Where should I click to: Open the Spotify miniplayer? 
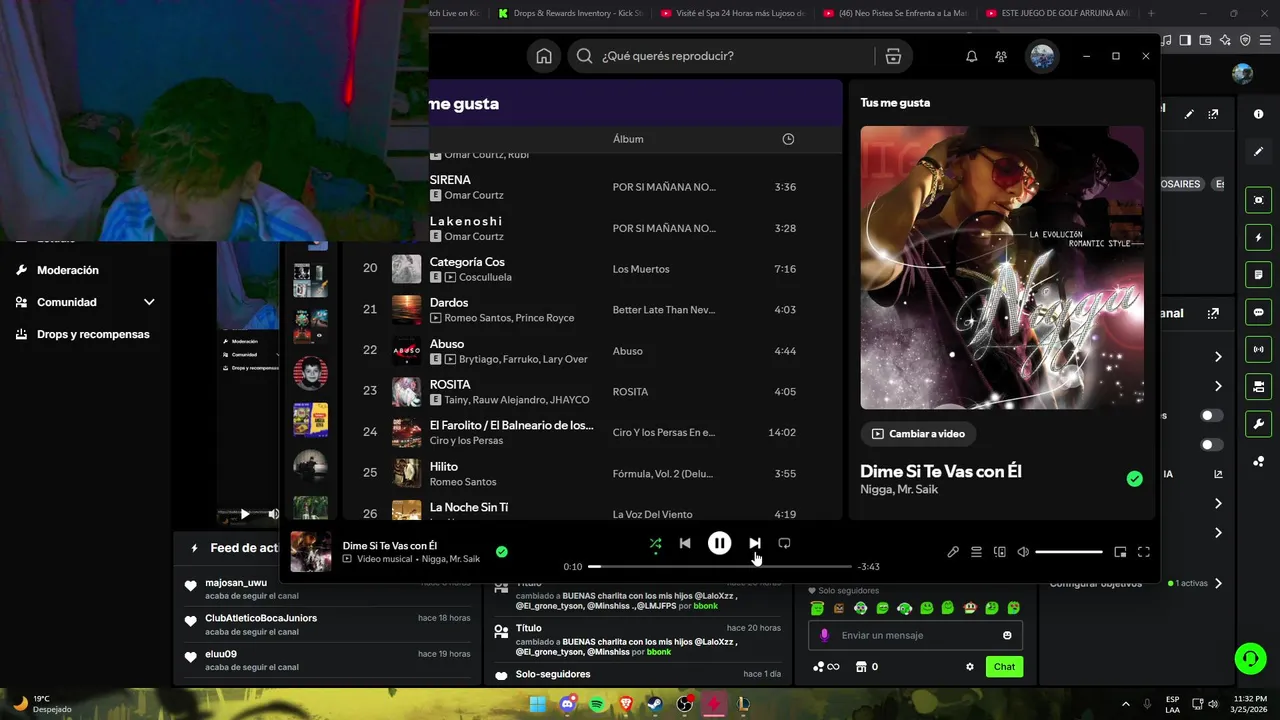point(1120,552)
